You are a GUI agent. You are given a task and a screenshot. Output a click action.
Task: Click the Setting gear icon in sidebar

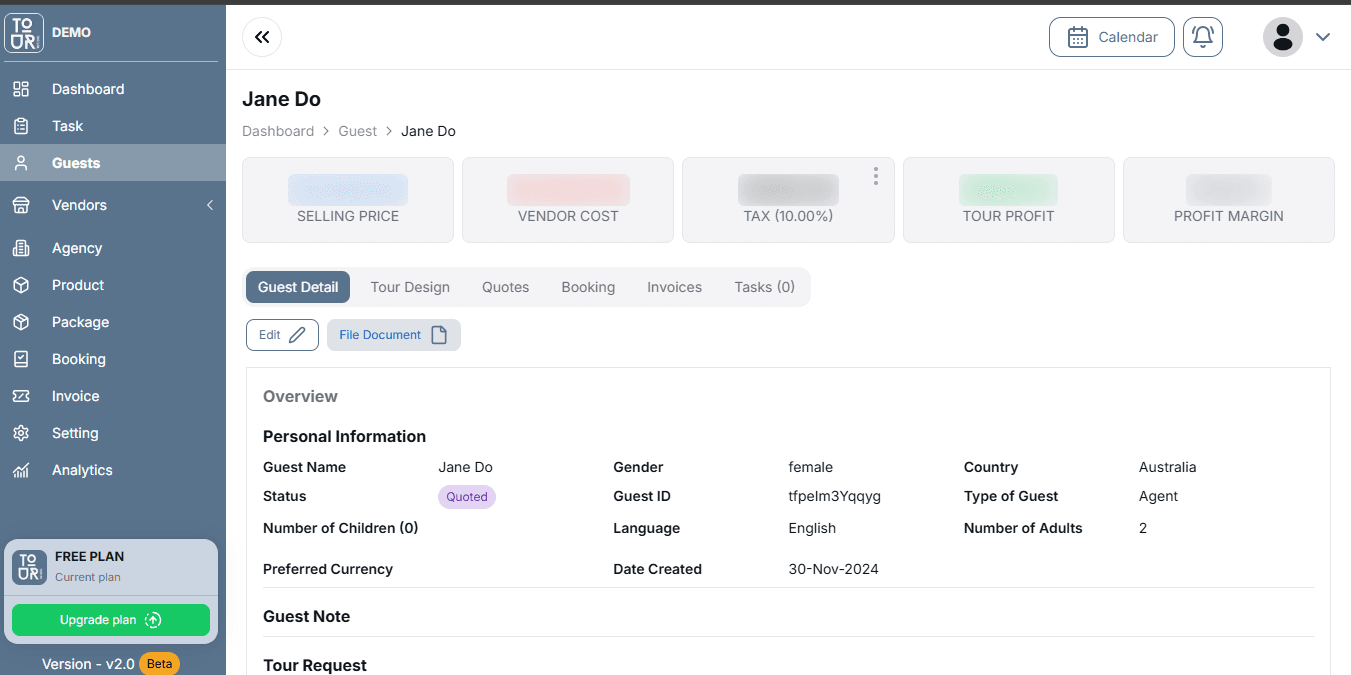pos(21,433)
